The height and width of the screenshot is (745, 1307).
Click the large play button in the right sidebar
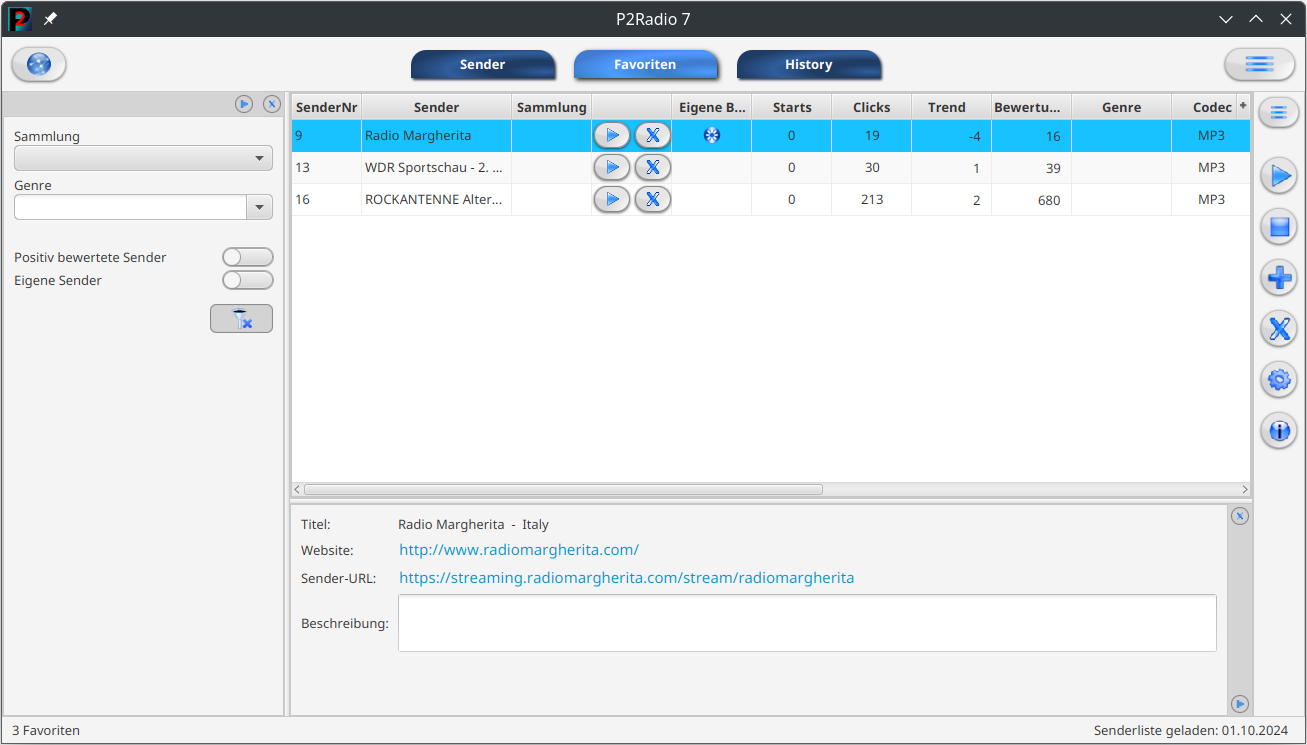click(1278, 177)
